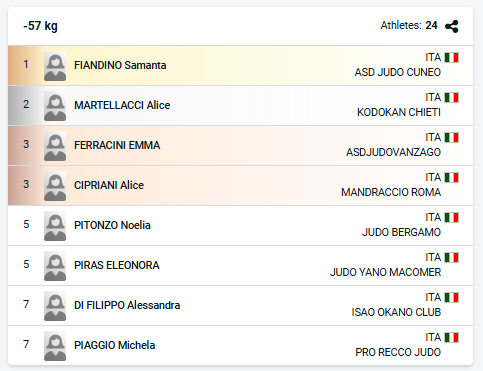Click the ISAO OKANO CLUB label
This screenshot has width=483, height=371.
396,312
